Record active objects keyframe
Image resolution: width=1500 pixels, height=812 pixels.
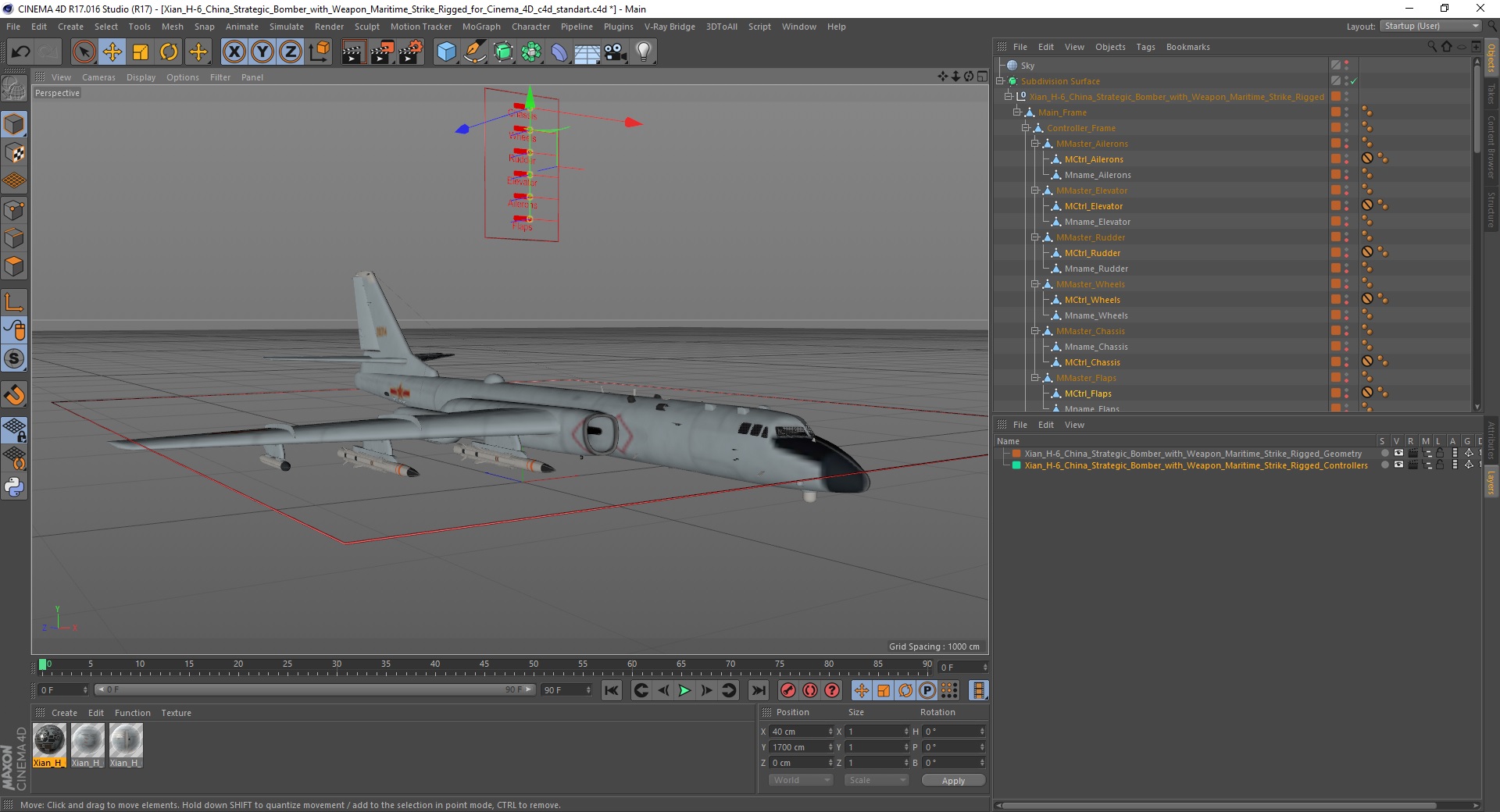click(788, 690)
